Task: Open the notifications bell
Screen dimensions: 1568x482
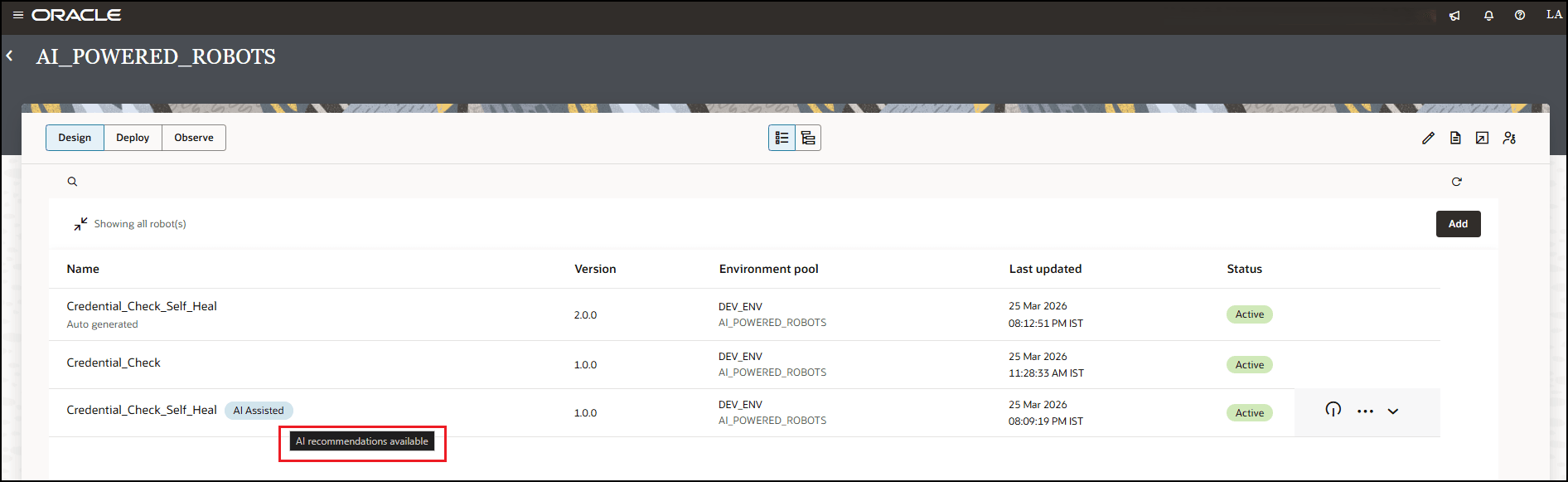Action: point(1488,16)
